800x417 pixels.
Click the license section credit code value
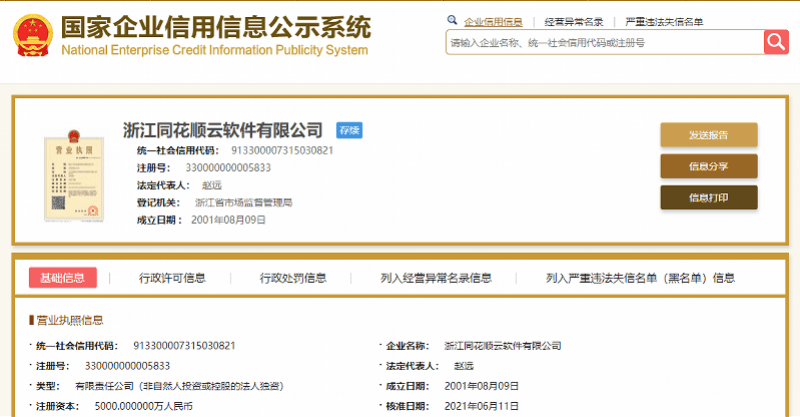tap(184, 346)
